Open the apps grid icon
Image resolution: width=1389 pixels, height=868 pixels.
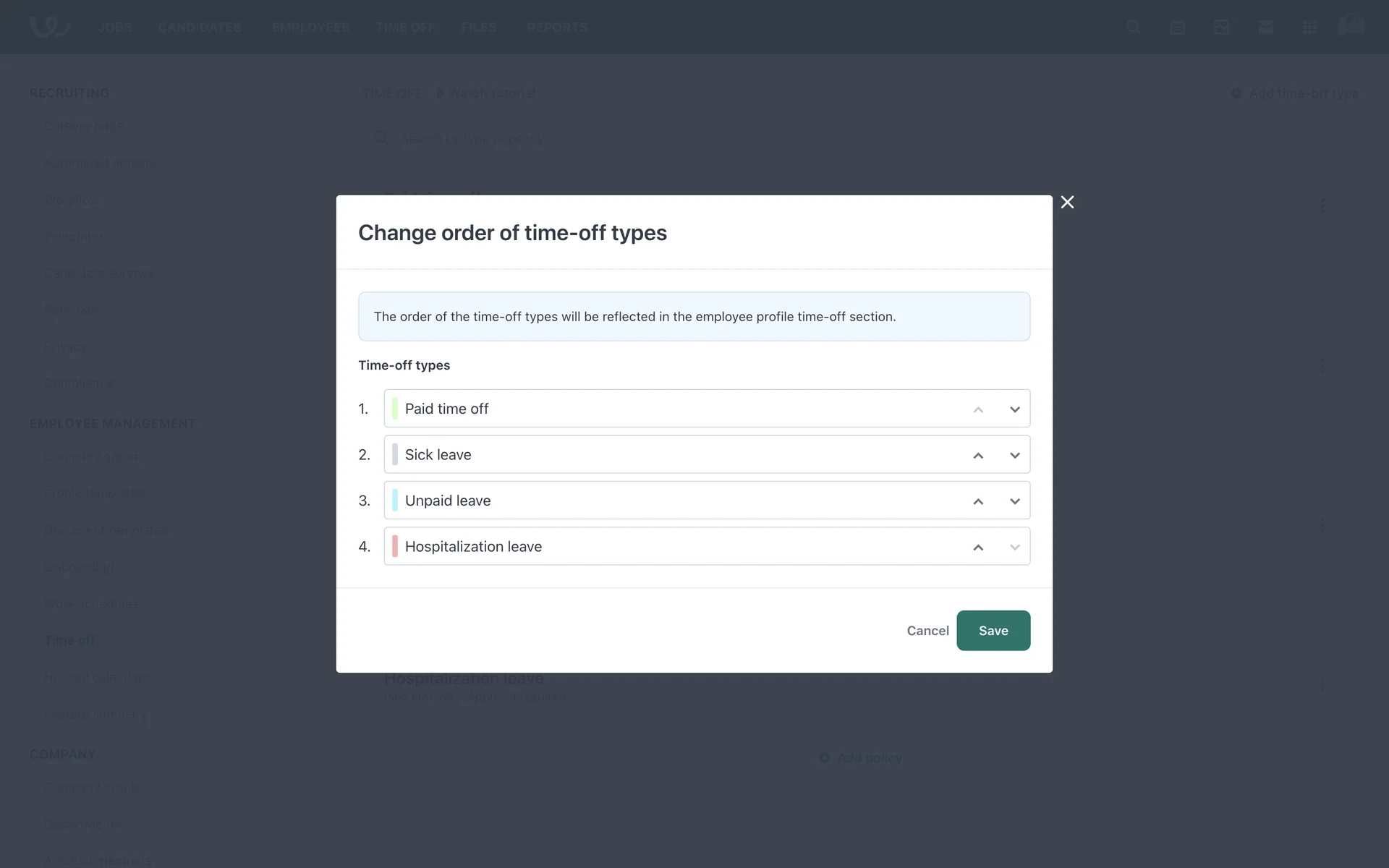(x=1309, y=27)
